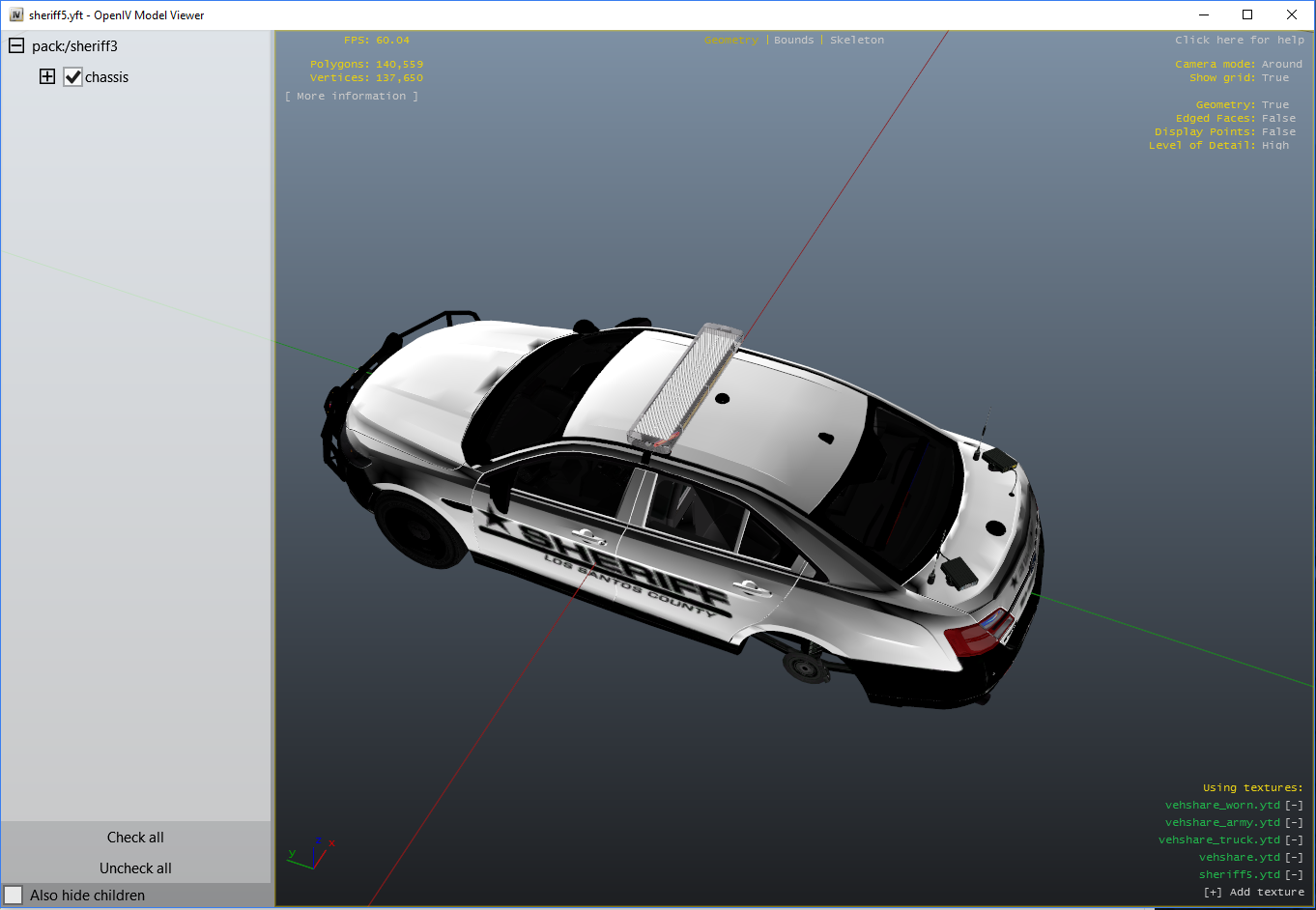Viewport: 1316px width, 910px height.
Task: Expand the chassis tree node
Action: coord(47,77)
